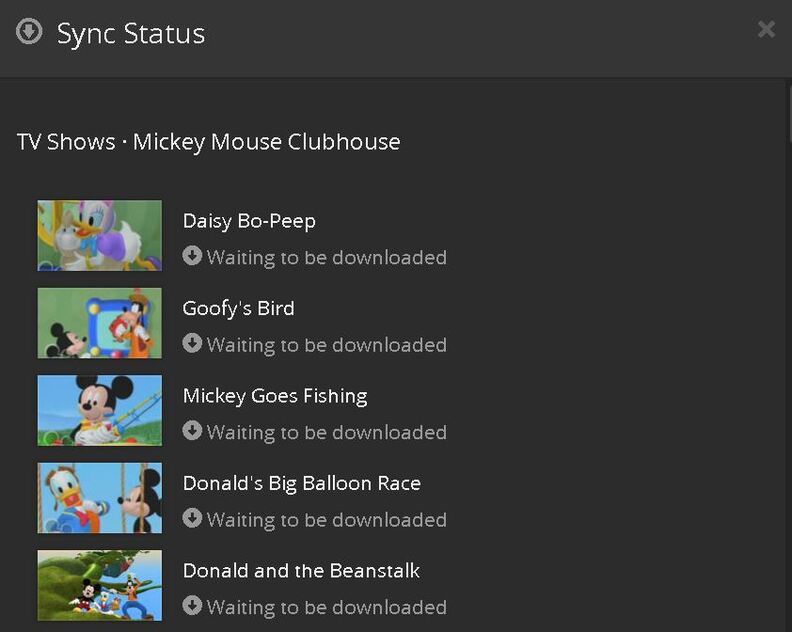792x632 pixels.
Task: Click the Sync Status download icon in header
Action: coord(29,31)
